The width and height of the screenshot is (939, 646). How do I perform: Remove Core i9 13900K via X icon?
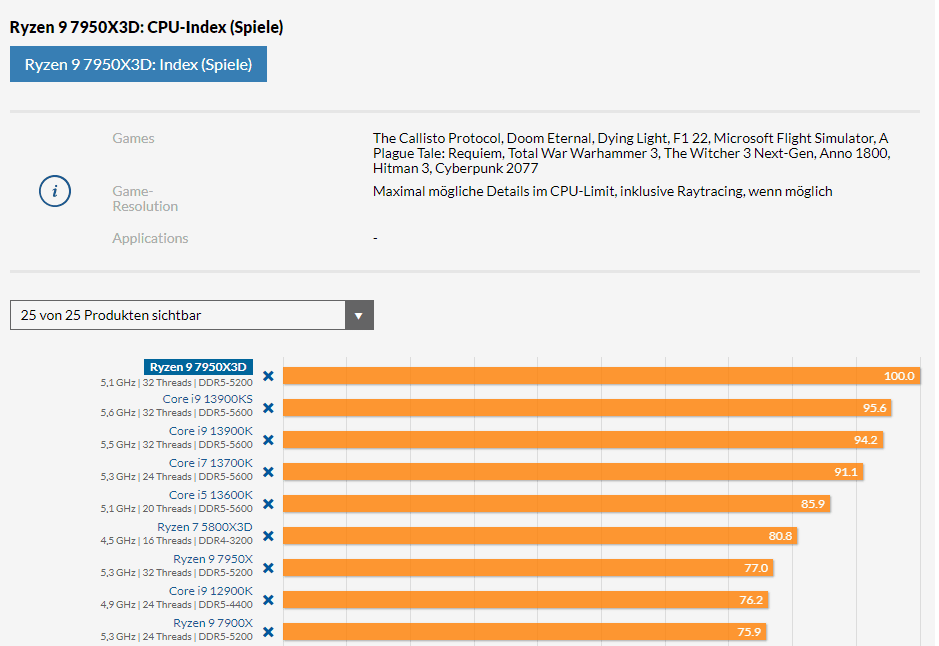click(268, 440)
